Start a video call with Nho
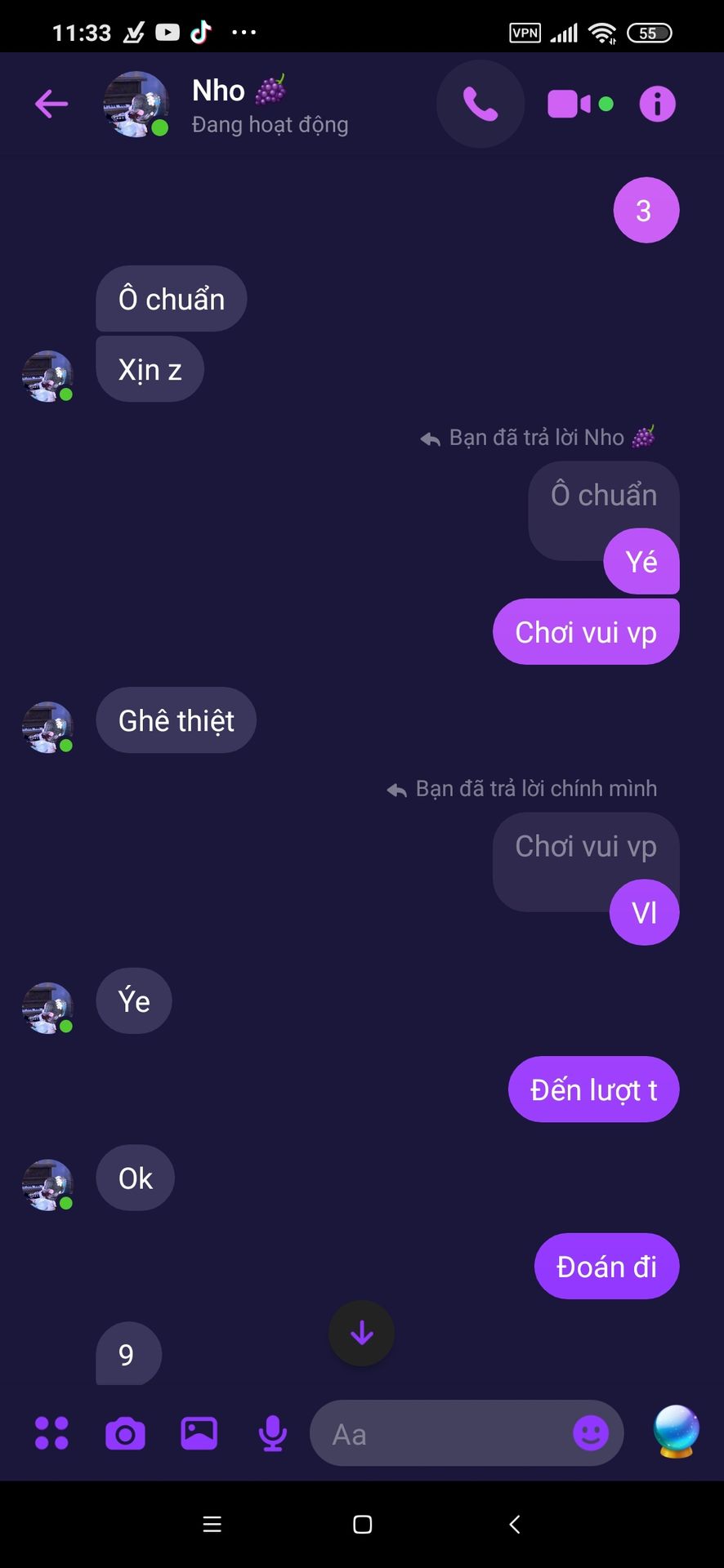The width and height of the screenshot is (724, 1568). [x=569, y=104]
